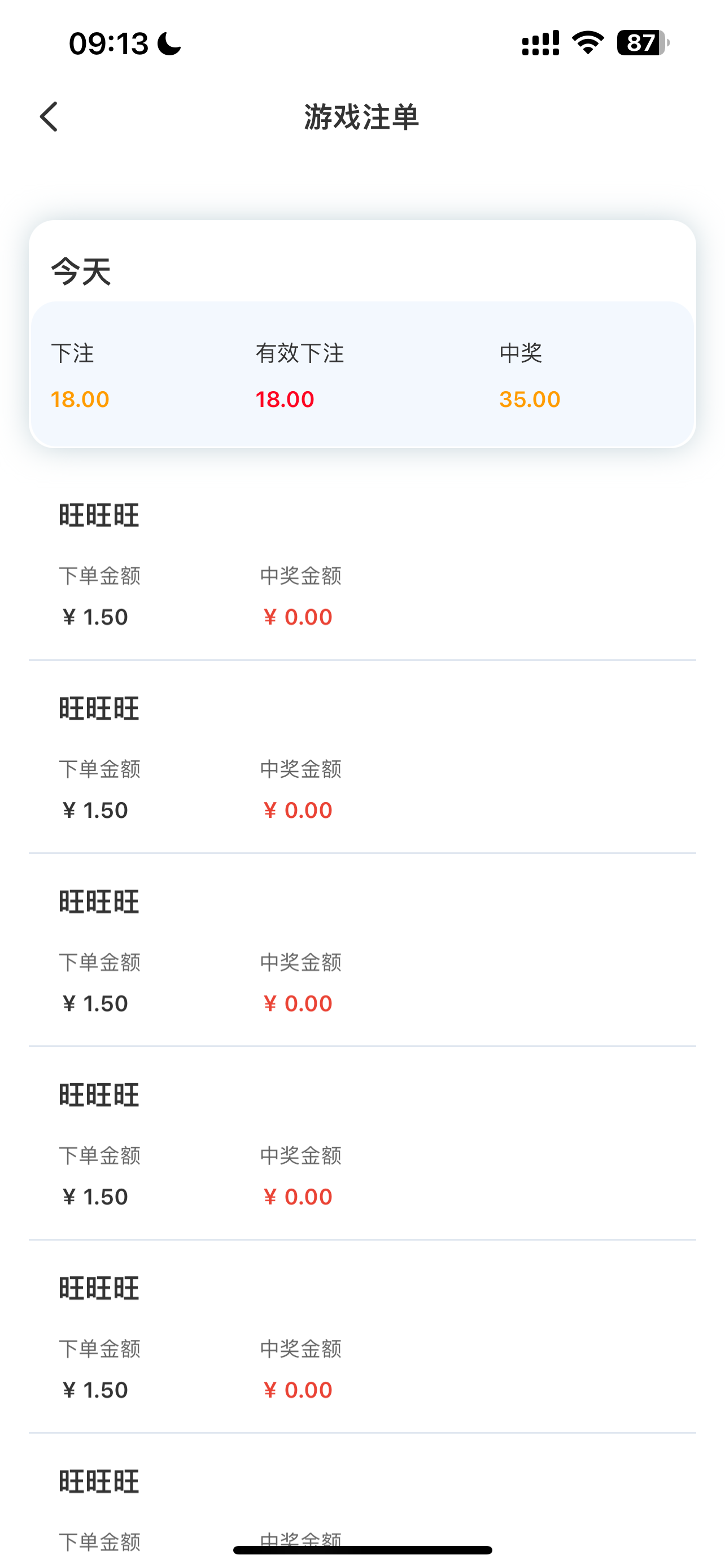Tap the 下注 total of 18.00
This screenshot has width=725, height=1568.
pyautogui.click(x=80, y=399)
